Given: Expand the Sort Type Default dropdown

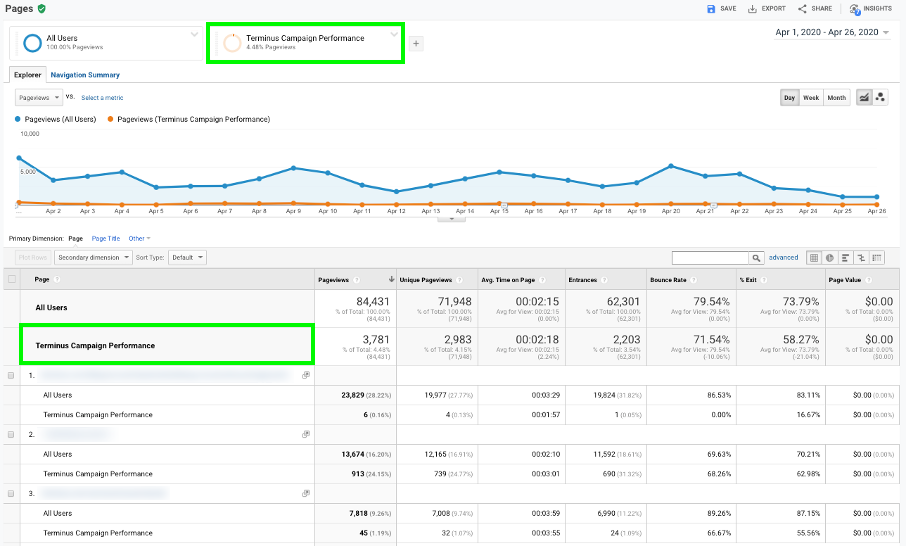Looking at the screenshot, I should point(187,258).
